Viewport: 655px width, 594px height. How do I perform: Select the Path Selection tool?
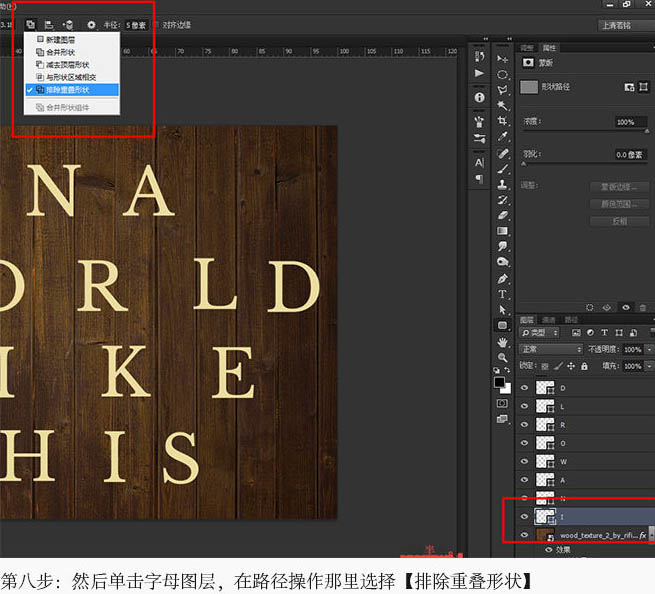[503, 310]
